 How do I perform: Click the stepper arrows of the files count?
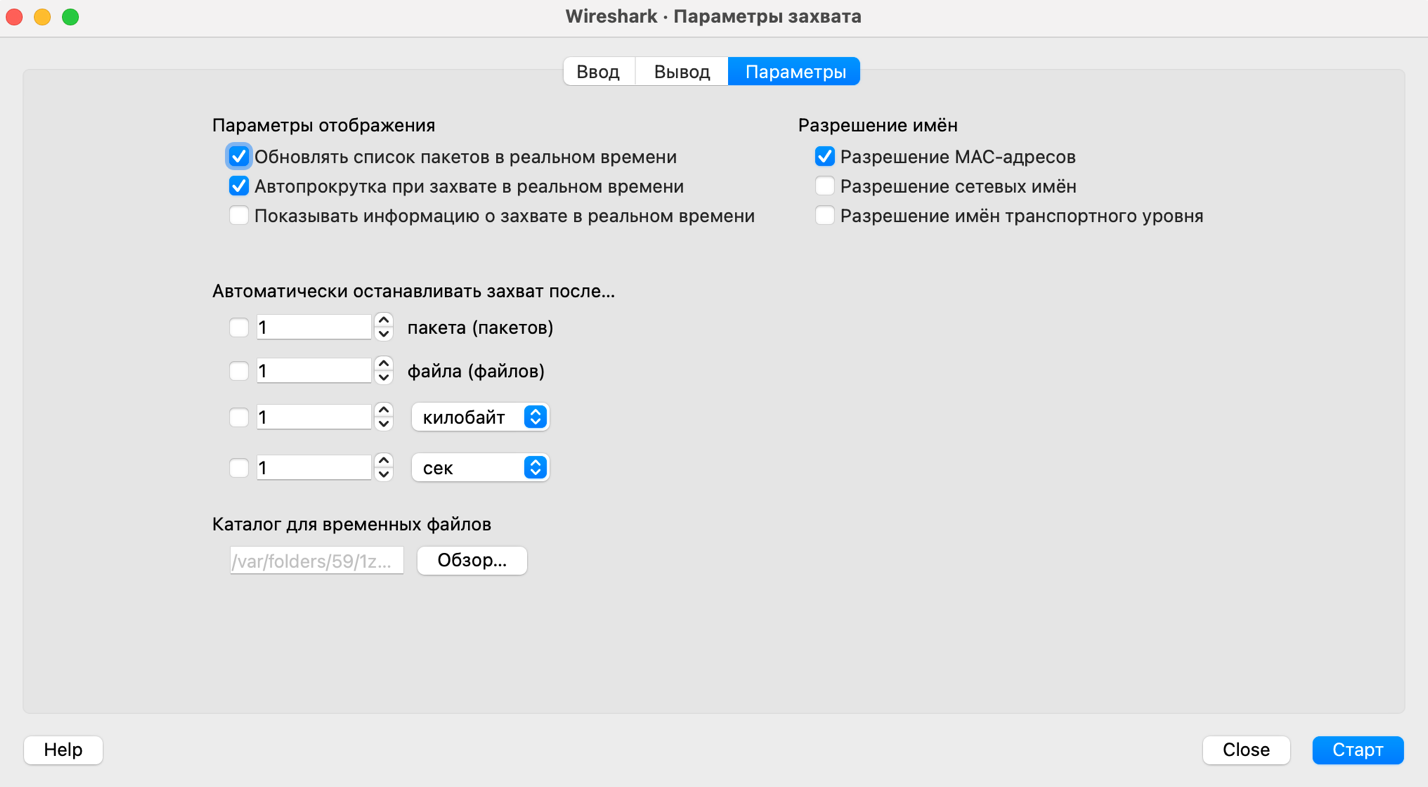(x=384, y=372)
